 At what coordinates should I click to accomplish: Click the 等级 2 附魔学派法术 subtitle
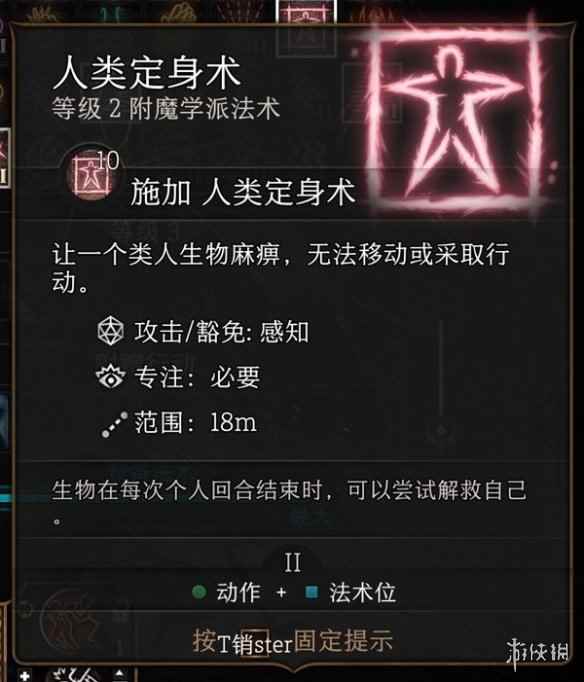(166, 108)
